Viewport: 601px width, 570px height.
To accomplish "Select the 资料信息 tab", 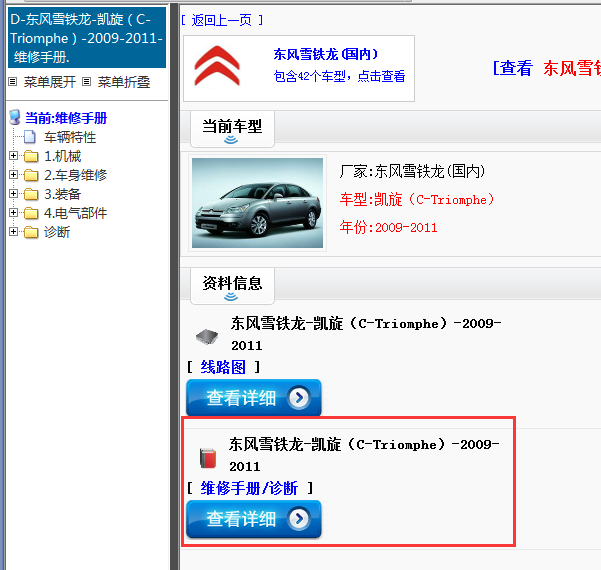I will (232, 286).
